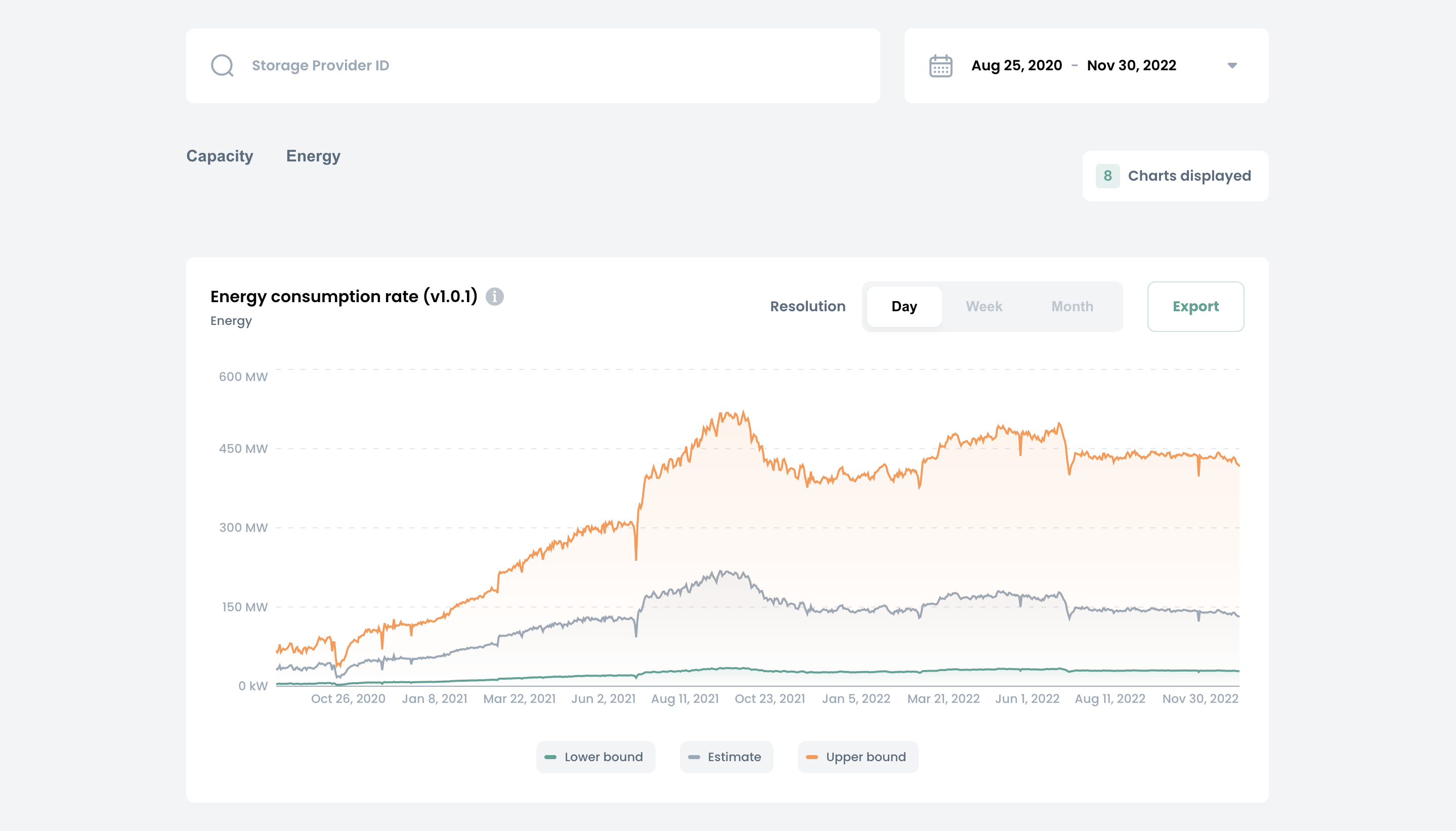Image resolution: width=1456 pixels, height=831 pixels.
Task: Select the Week resolution toggle
Action: 984,306
